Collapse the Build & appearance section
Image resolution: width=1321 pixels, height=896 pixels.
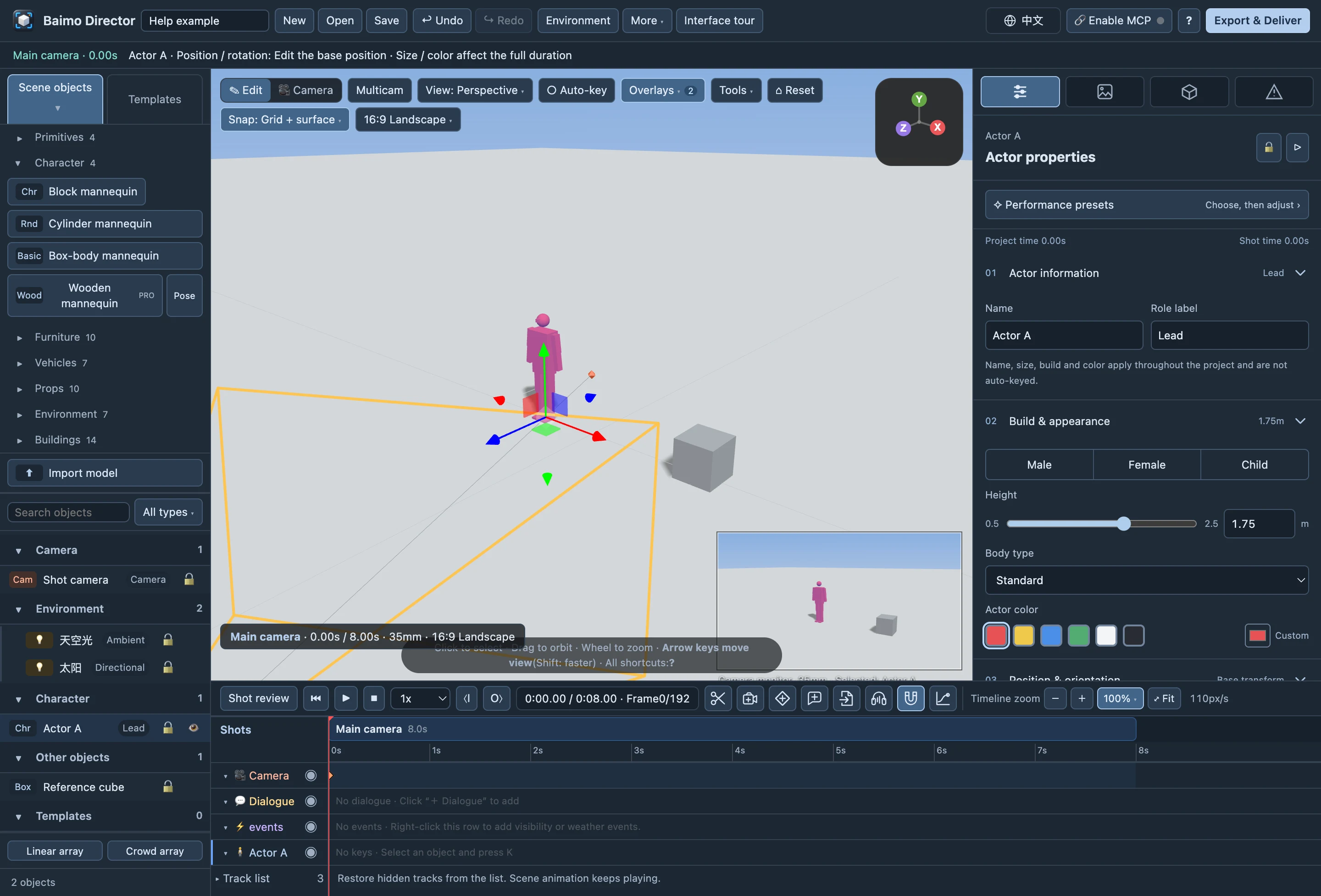pos(1300,421)
